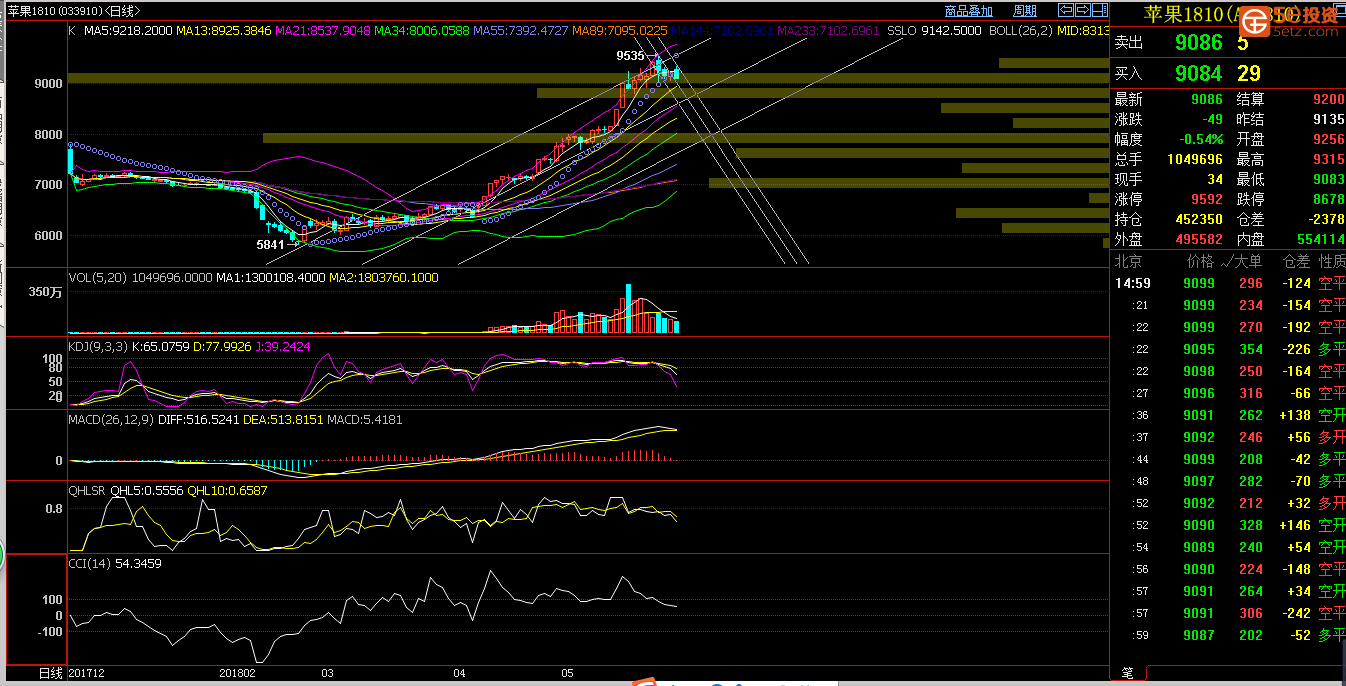Click the 持仓 value 452350
This screenshot has width=1346, height=686.
coord(1198,219)
